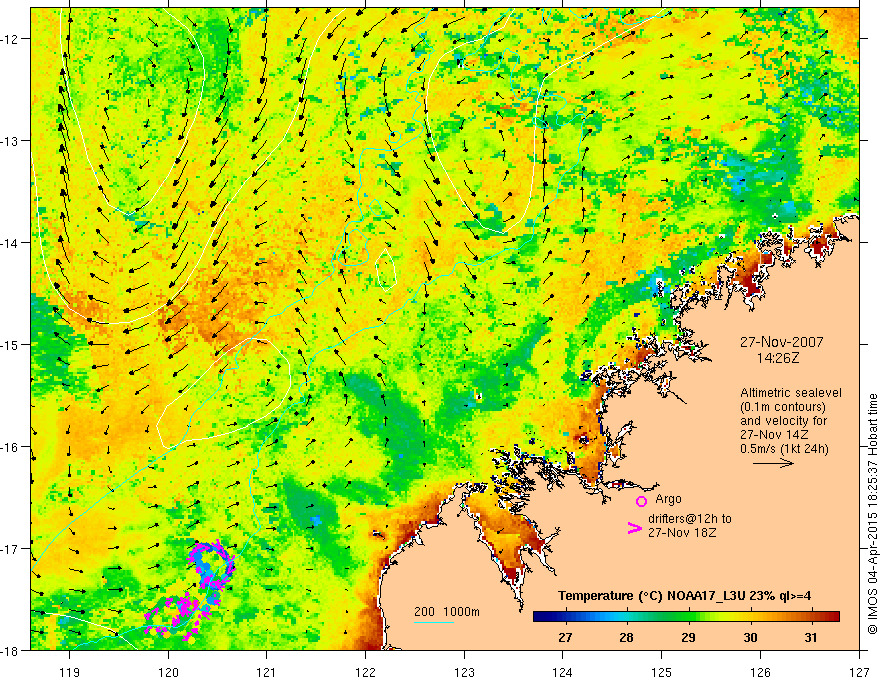The height and width of the screenshot is (680, 880).
Task: Click the color bar label 30
Action: [x=750, y=637]
